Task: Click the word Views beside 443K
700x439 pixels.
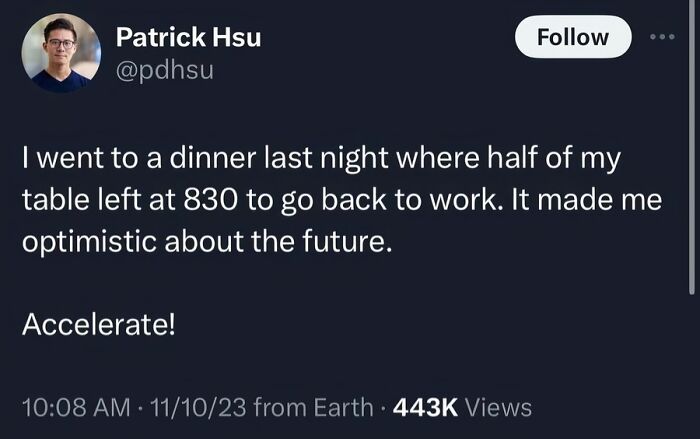Action: pyautogui.click(x=498, y=407)
